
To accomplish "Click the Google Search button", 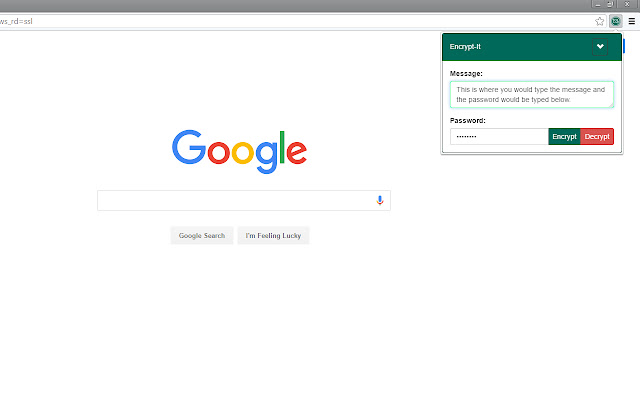I will (202, 236).
